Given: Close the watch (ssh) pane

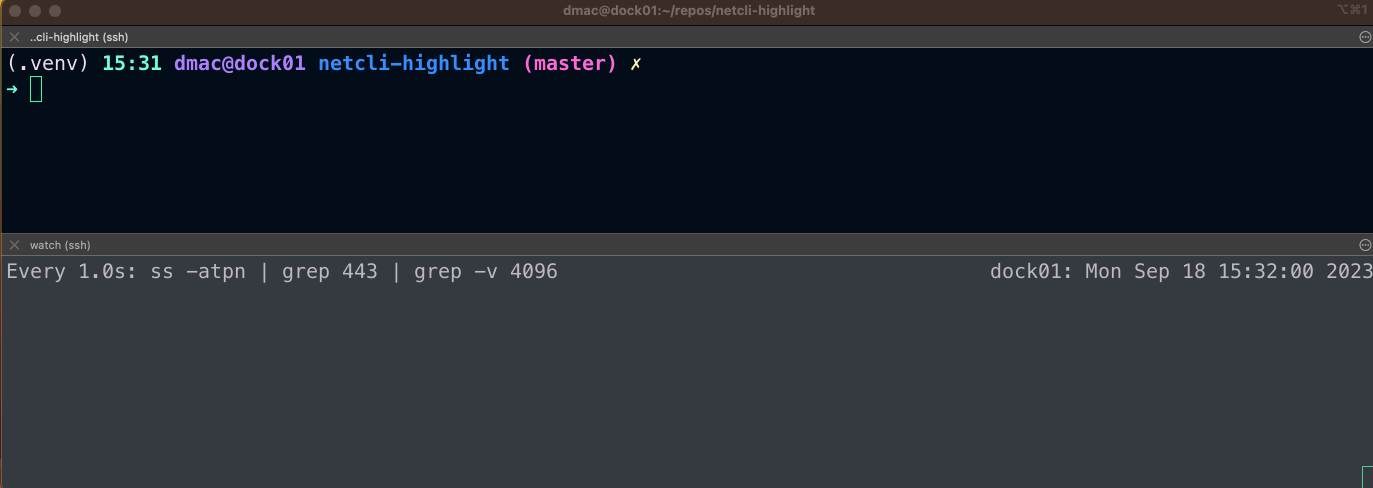Looking at the screenshot, I should point(14,245).
